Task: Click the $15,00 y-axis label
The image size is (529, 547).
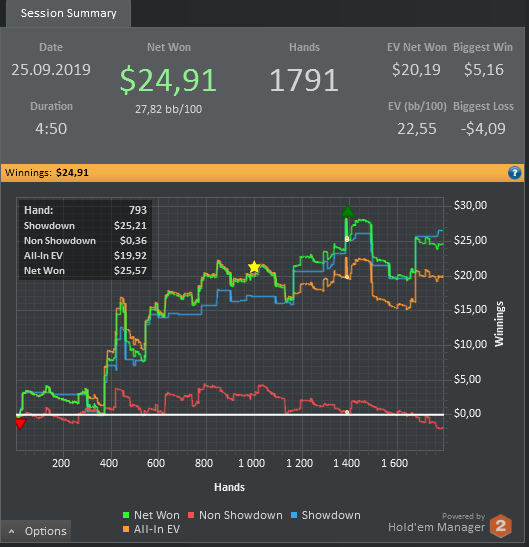Action: pyautogui.click(x=470, y=309)
